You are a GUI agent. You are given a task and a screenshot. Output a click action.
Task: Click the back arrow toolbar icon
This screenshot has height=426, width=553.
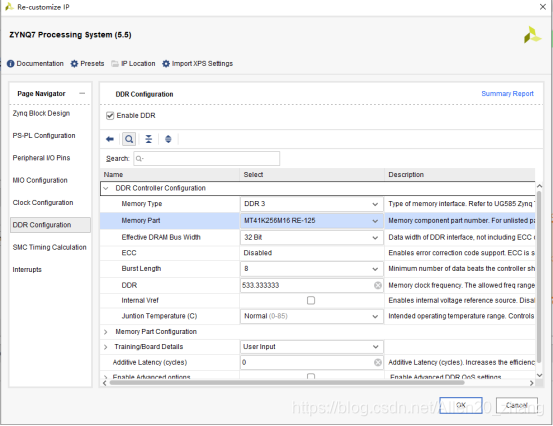(110, 139)
